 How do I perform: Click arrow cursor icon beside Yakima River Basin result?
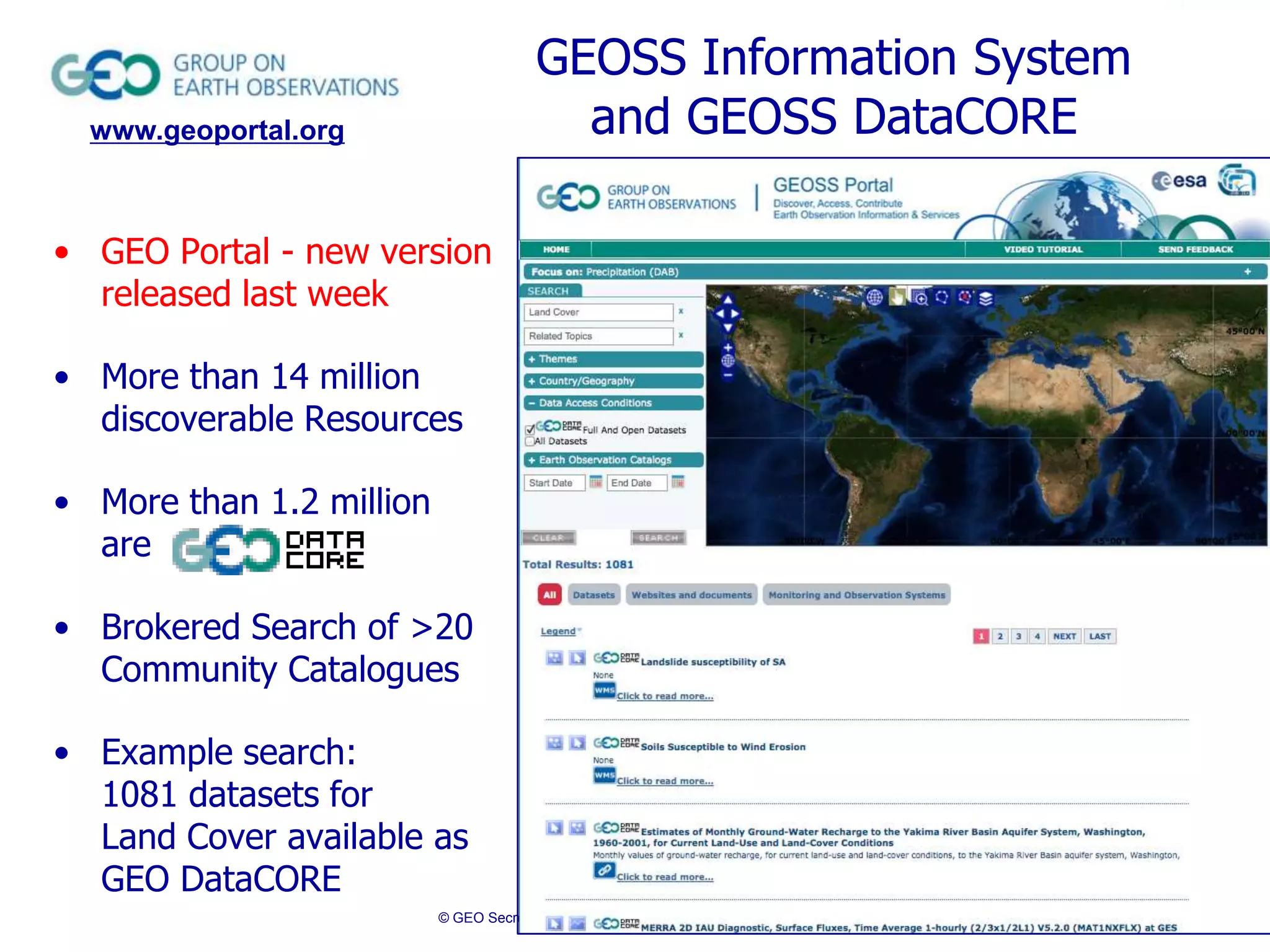[554, 827]
